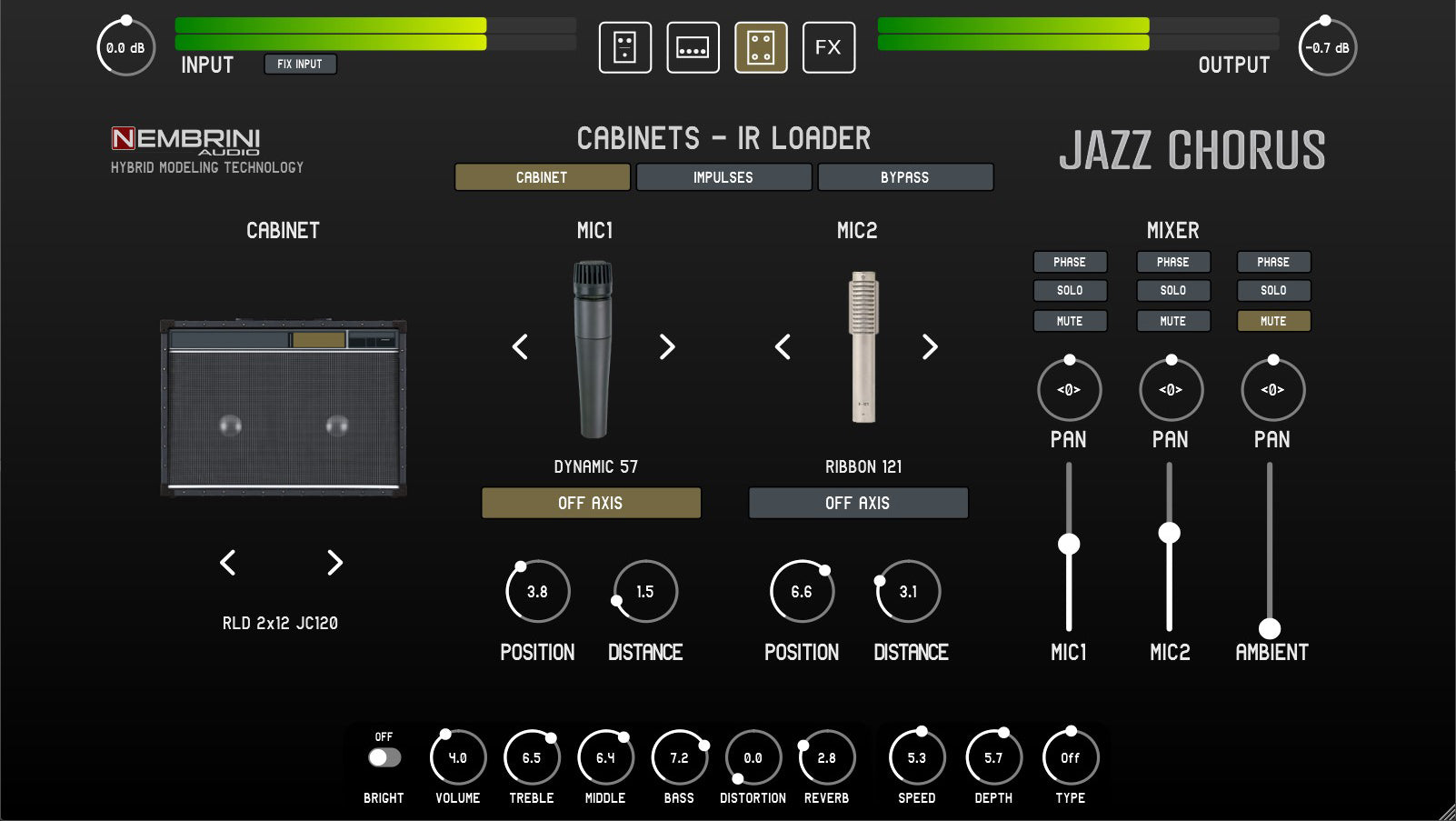Click the Ribbon 121 microphone image
The width and height of the screenshot is (1456, 821).
[x=863, y=346]
